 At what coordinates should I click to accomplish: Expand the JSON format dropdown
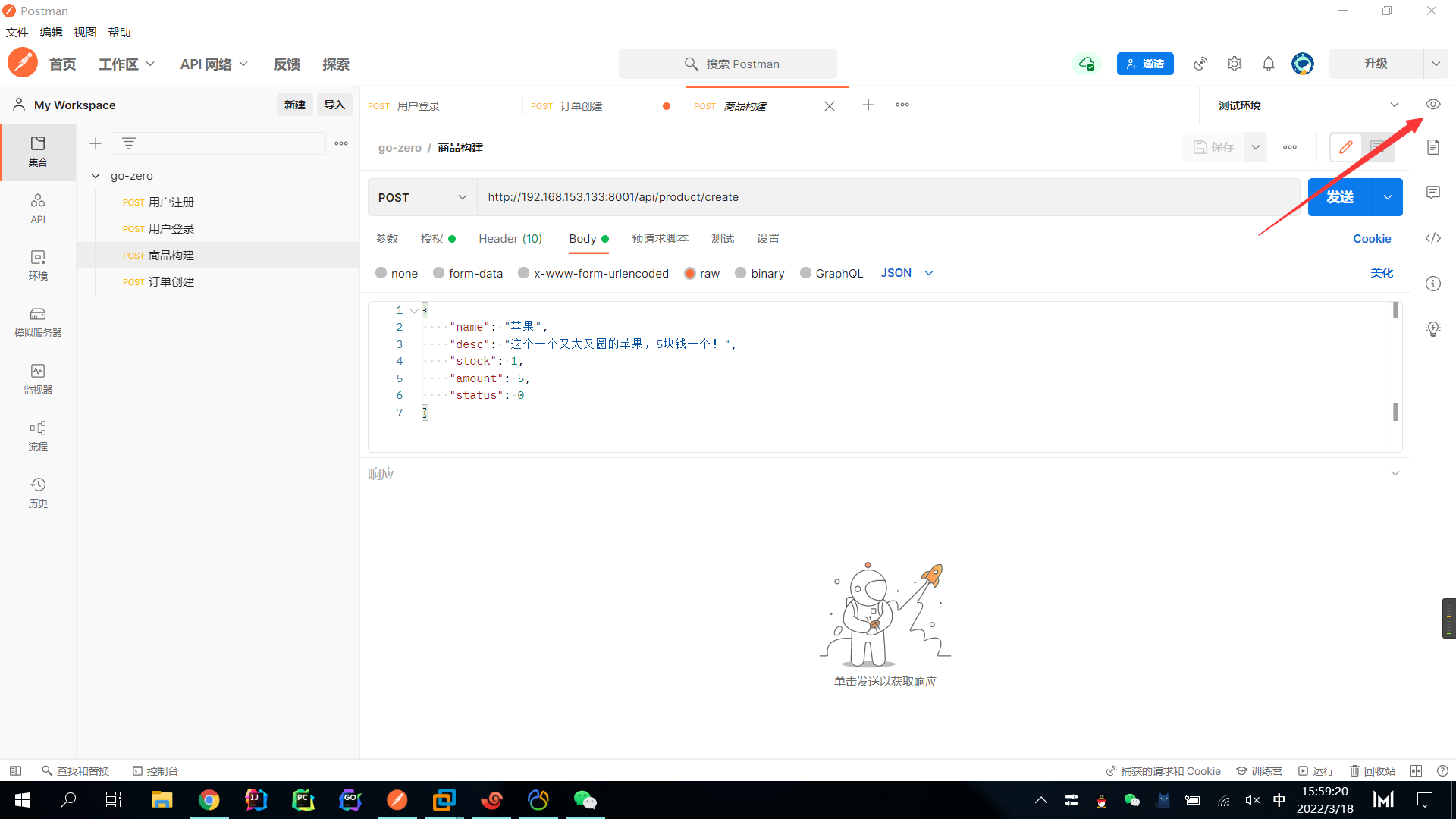pos(907,273)
